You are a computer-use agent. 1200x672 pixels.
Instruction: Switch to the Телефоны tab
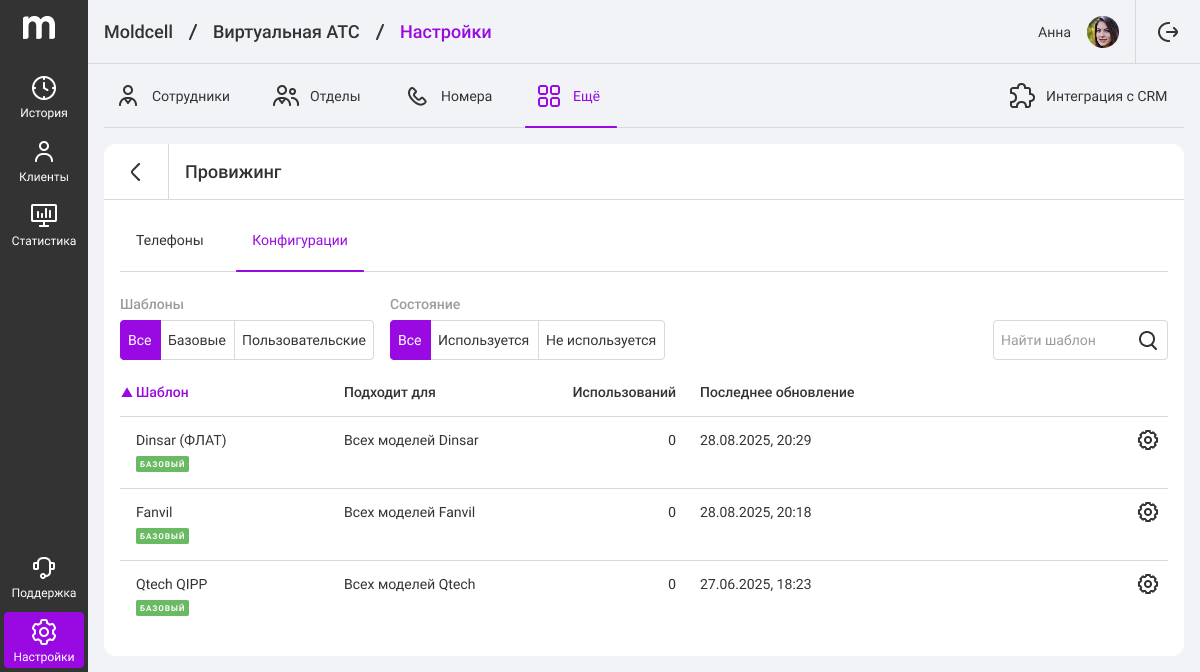pyautogui.click(x=170, y=240)
